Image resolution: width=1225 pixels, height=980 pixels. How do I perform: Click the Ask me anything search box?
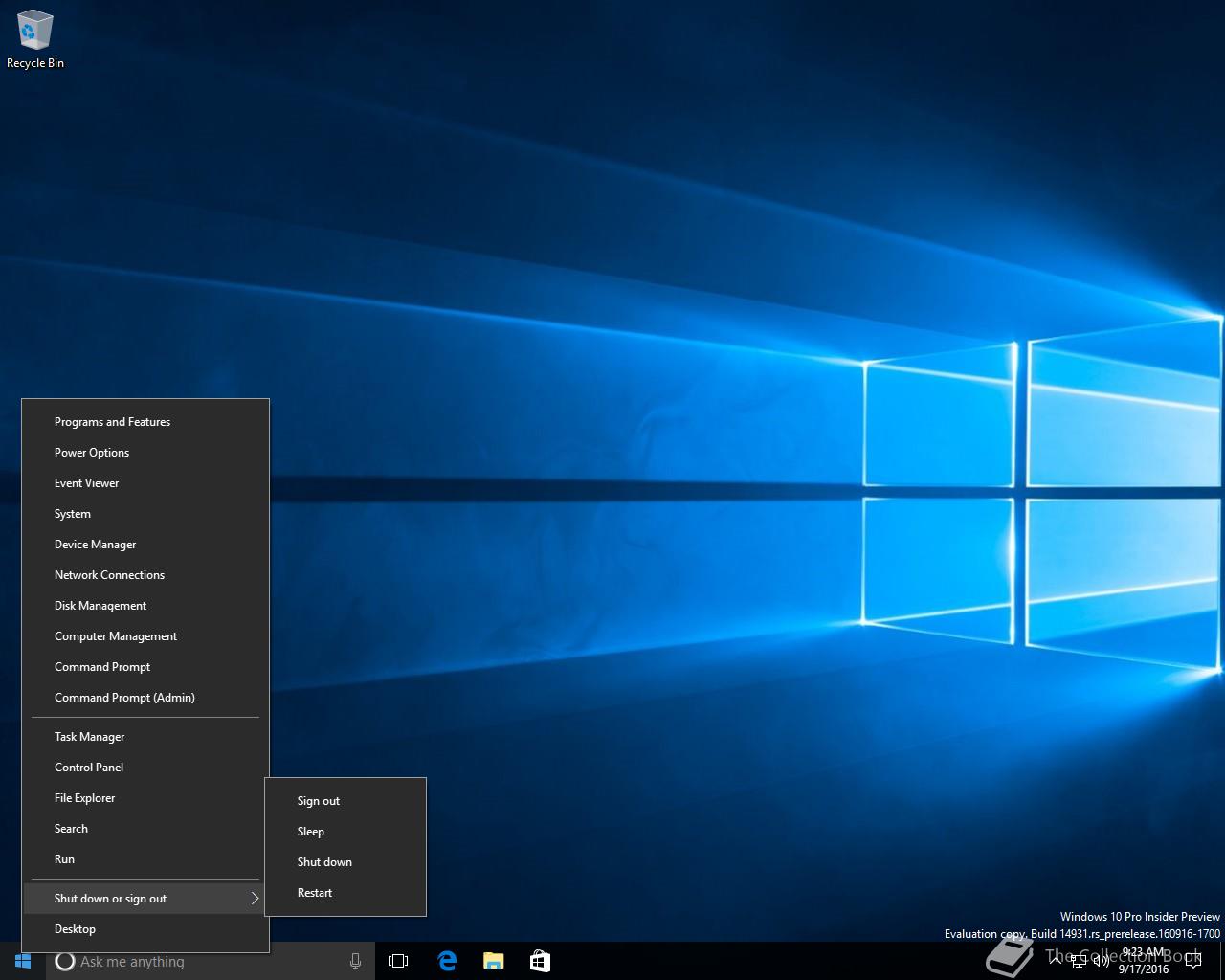(x=211, y=962)
